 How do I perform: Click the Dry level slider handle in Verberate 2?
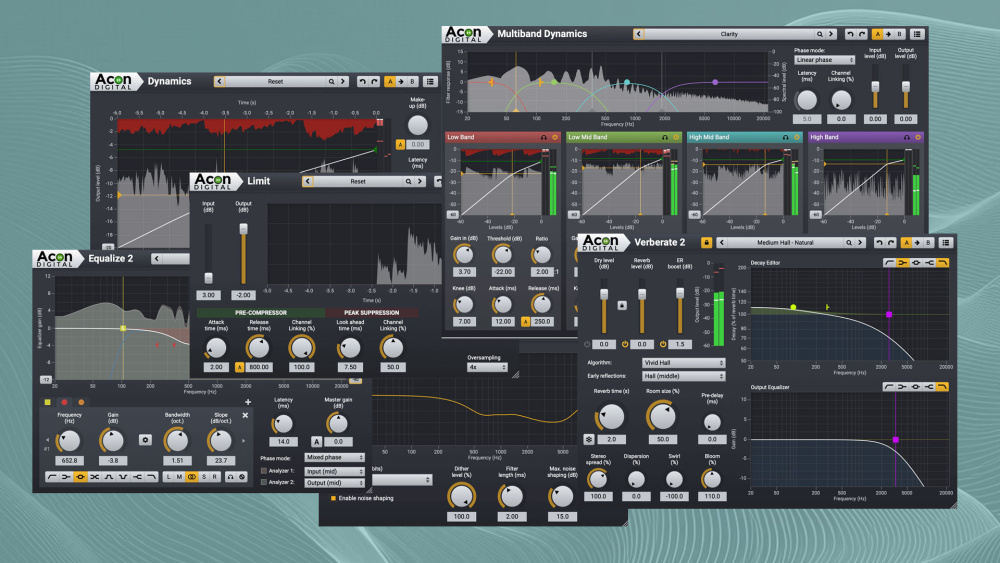(603, 295)
